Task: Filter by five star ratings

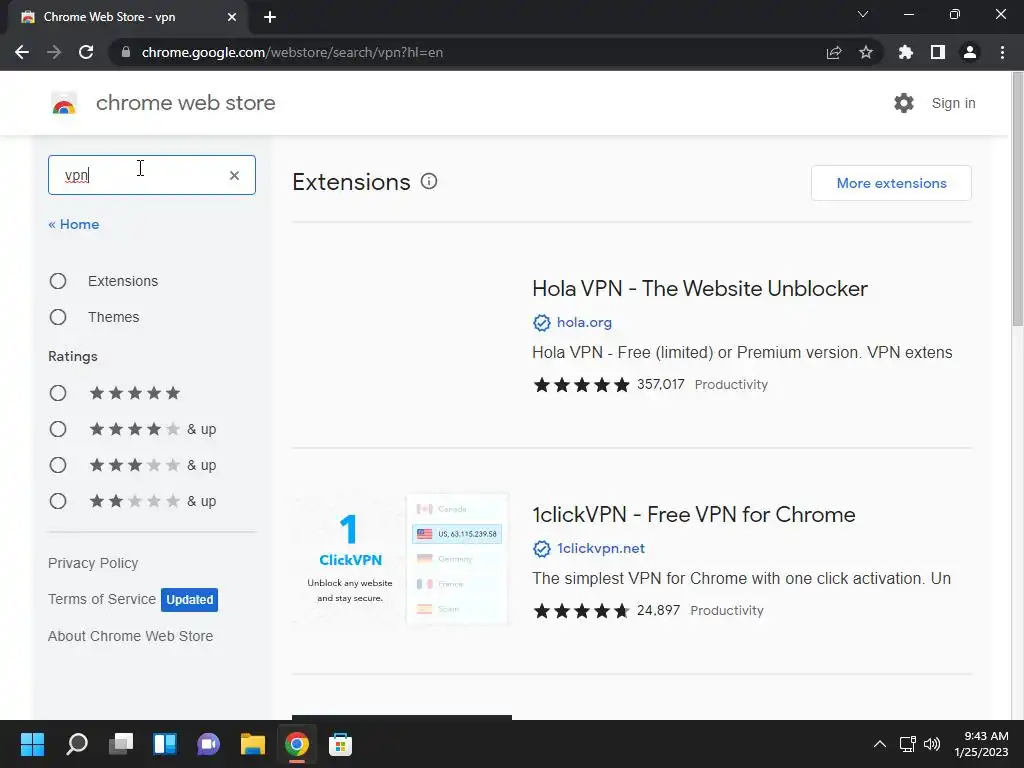Action: pyautogui.click(x=58, y=393)
